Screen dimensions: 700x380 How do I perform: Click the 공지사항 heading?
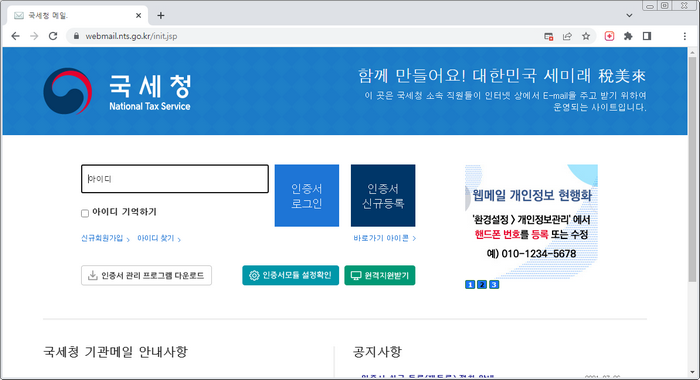tap(377, 352)
